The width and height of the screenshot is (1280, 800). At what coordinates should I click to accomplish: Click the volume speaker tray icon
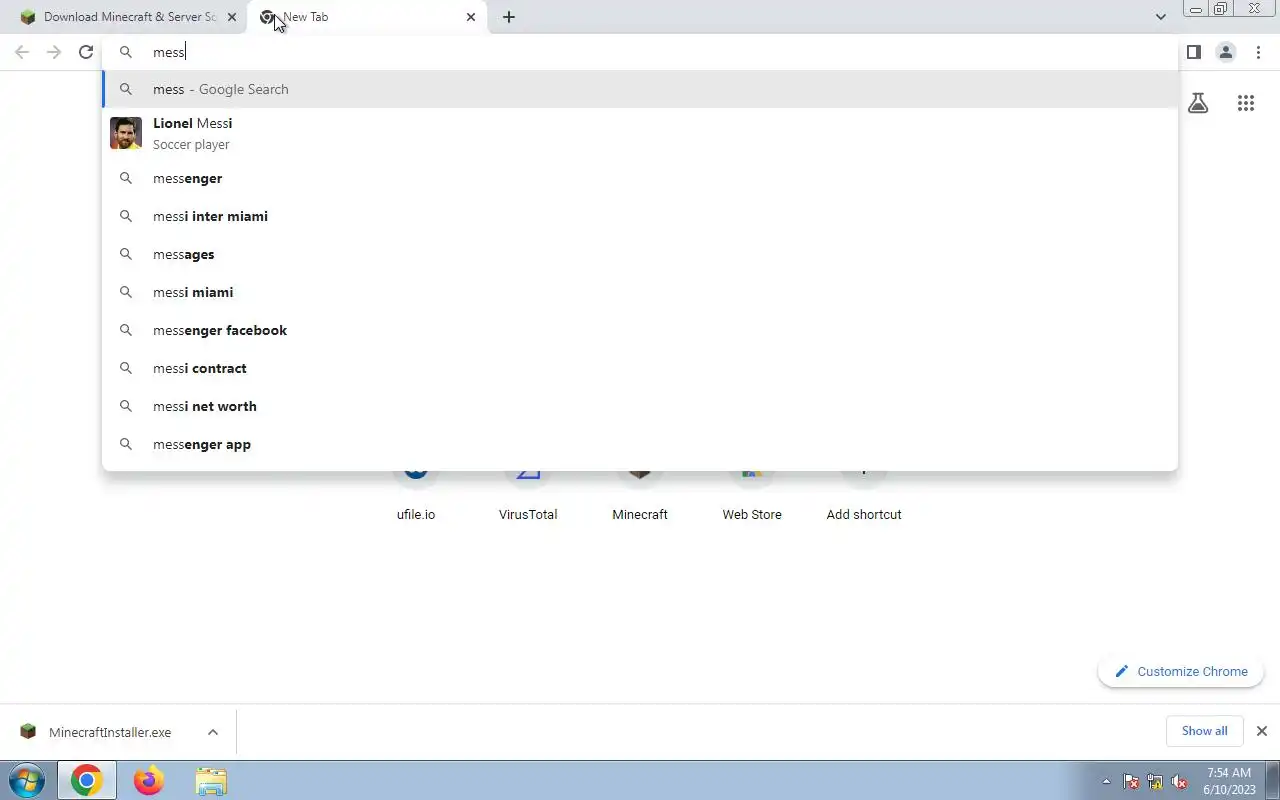coord(1179,781)
